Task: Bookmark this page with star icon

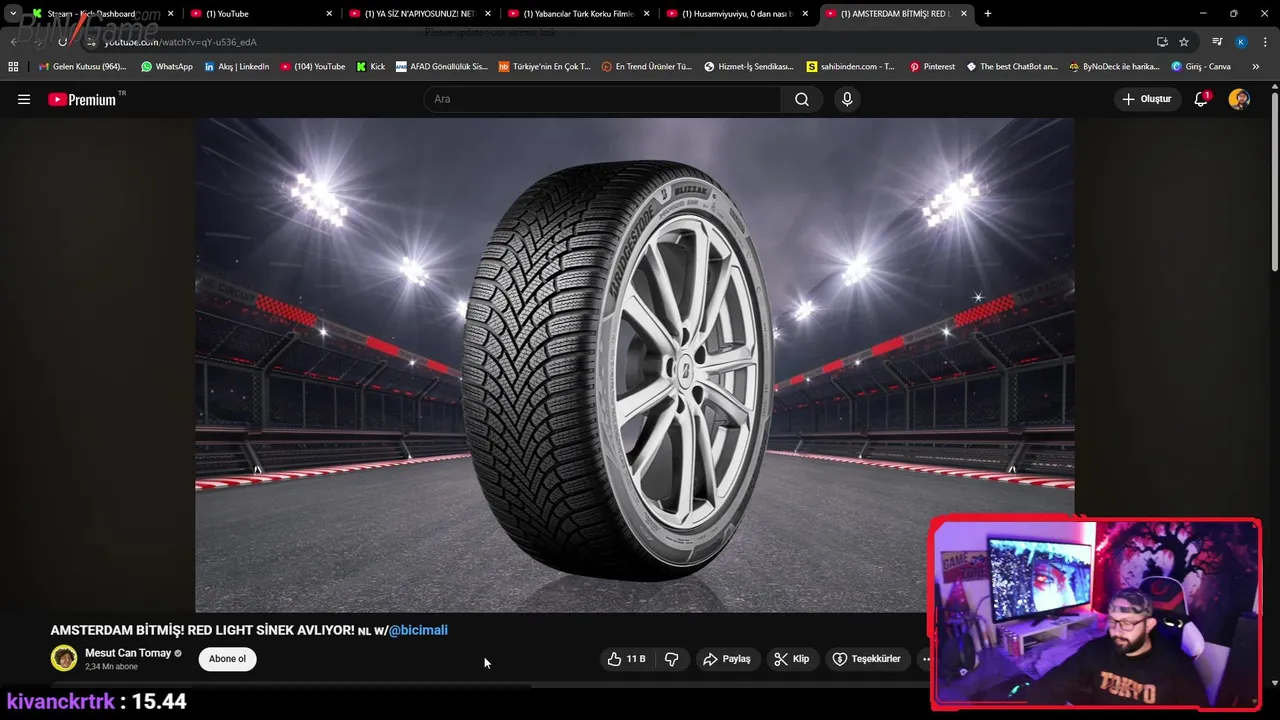Action: 1184,42
